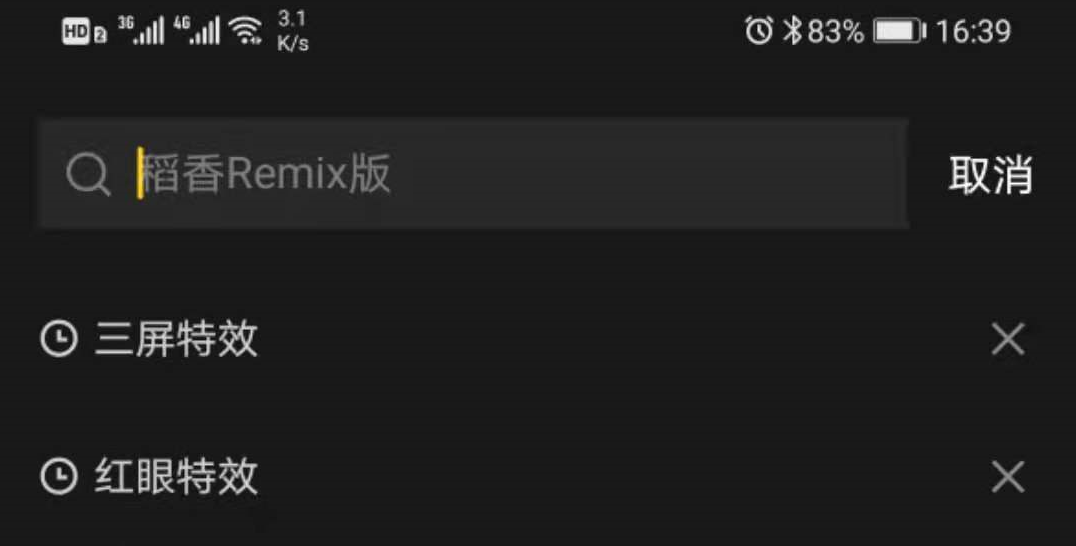Tap the Bluetooth status icon
The height and width of the screenshot is (546, 1076).
793,31
